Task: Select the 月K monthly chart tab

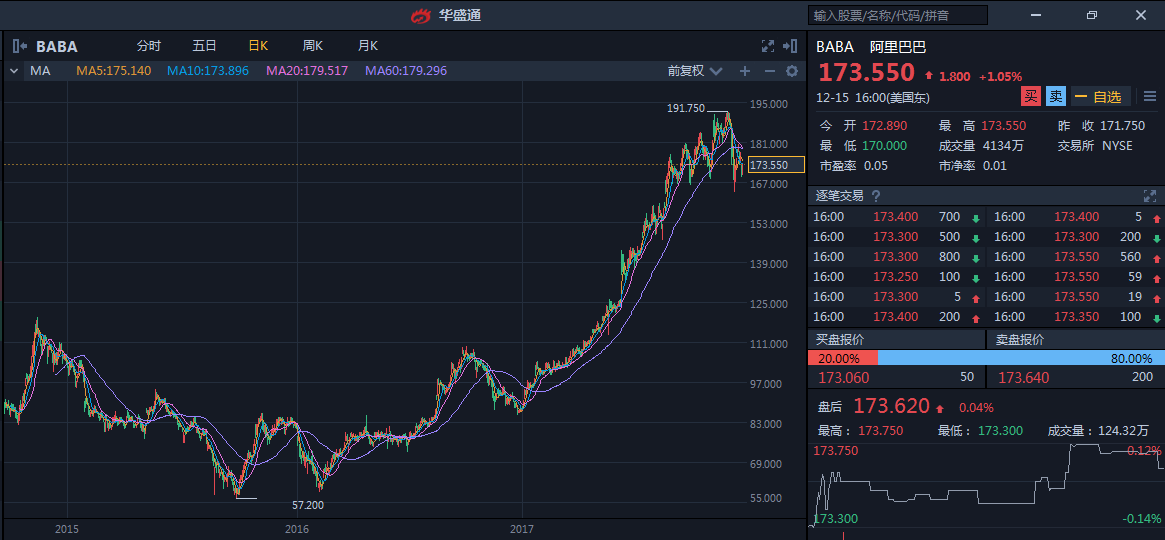Action: [368, 46]
